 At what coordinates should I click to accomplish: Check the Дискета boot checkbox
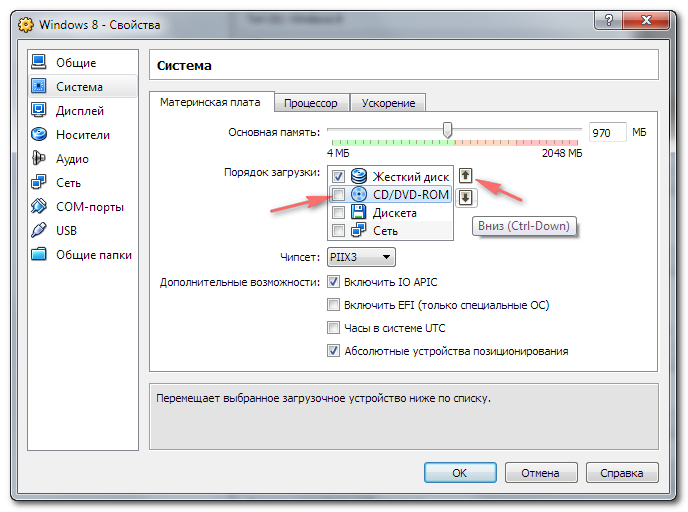pyautogui.click(x=338, y=212)
